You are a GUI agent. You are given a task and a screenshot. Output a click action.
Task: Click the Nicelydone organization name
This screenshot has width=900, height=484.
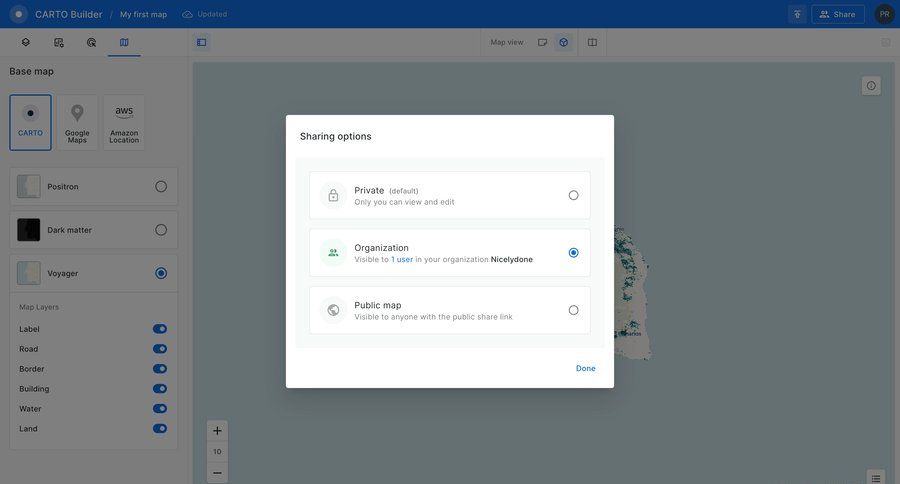click(511, 260)
